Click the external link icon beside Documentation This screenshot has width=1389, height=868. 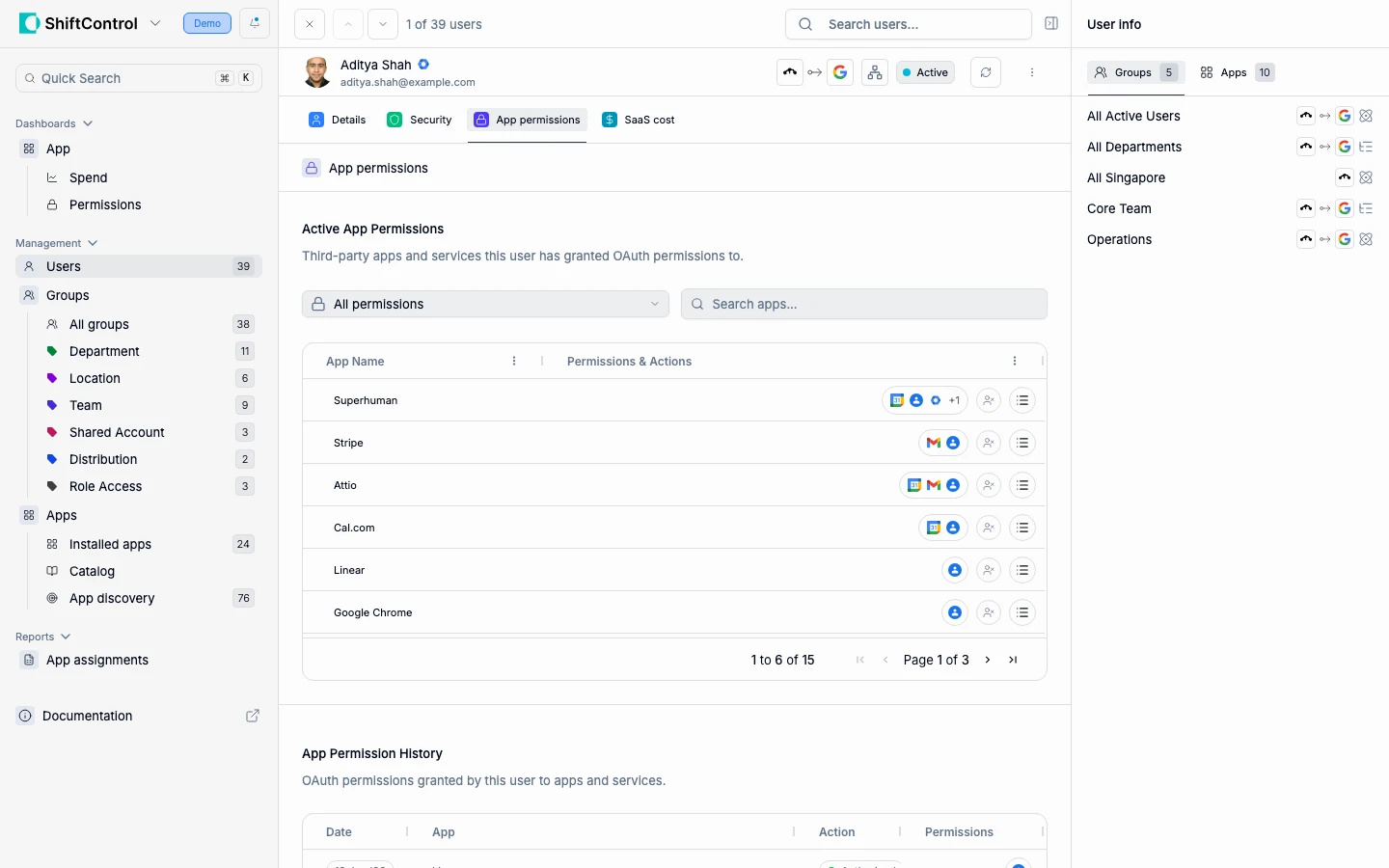pyautogui.click(x=253, y=716)
